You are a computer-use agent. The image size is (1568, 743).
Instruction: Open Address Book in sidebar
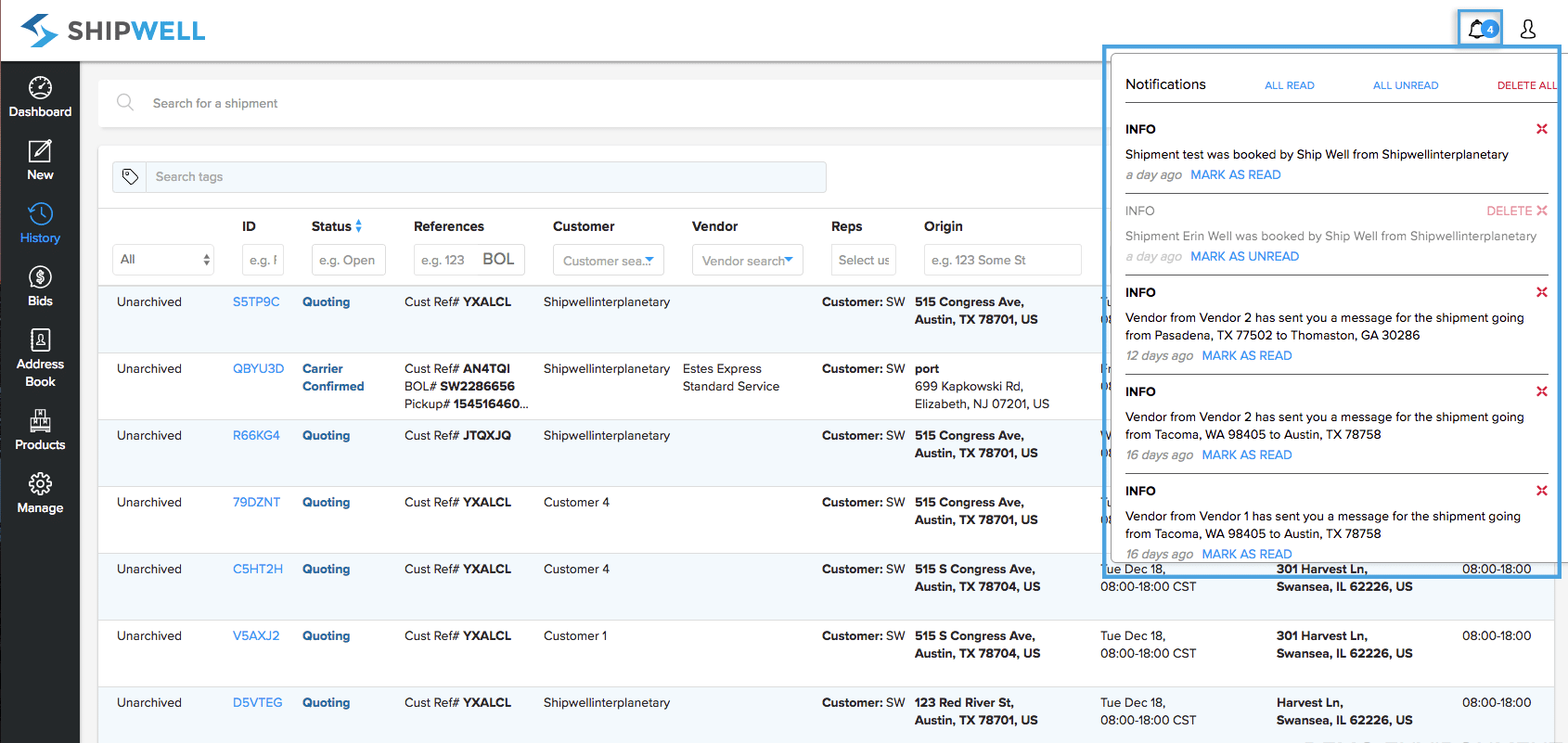[x=40, y=358]
